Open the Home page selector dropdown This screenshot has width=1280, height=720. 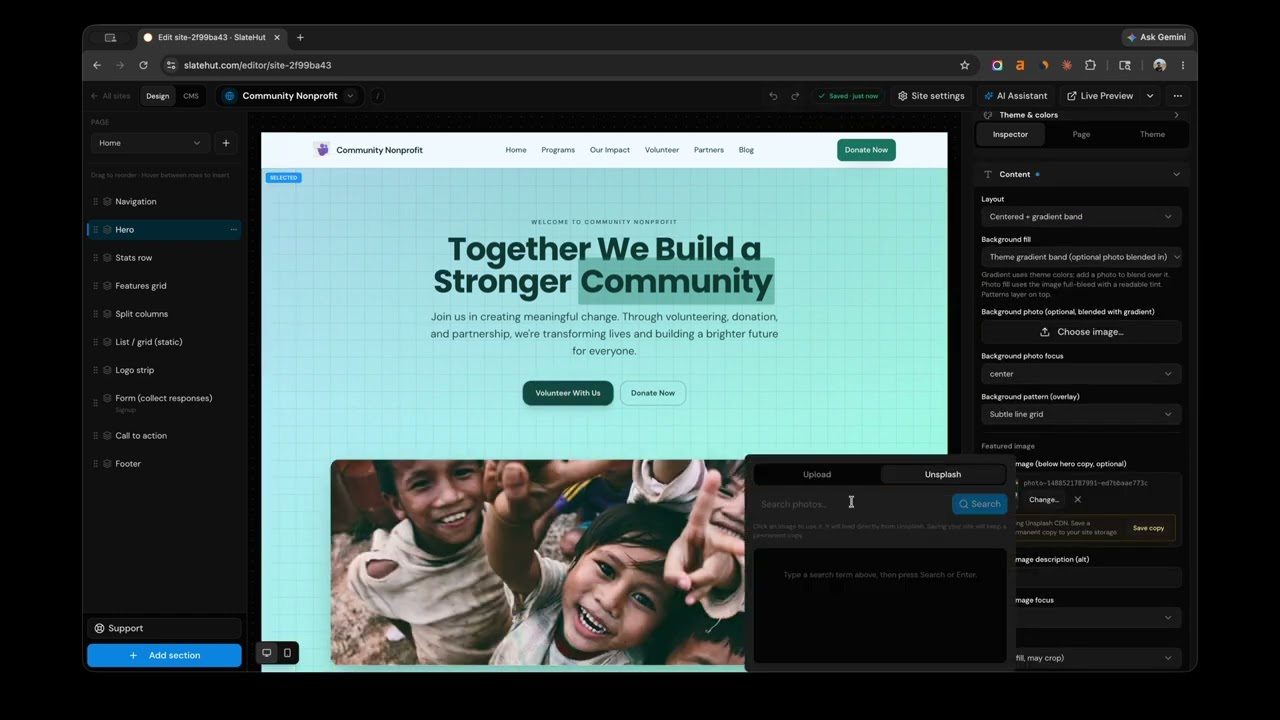(x=150, y=143)
